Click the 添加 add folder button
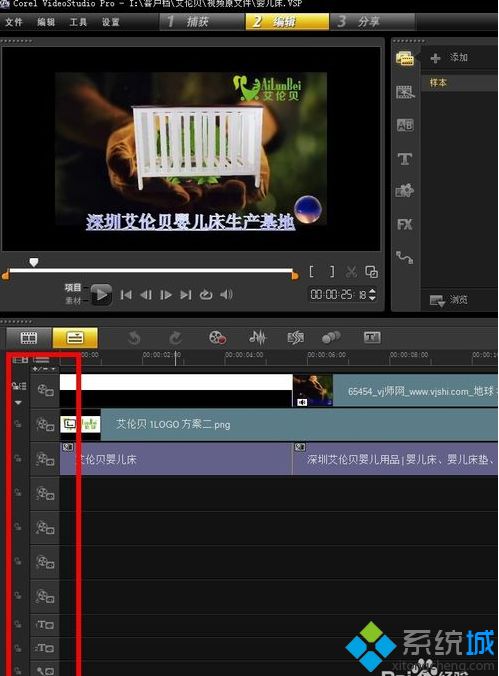Image resolution: width=499 pixels, height=676 pixels. (x=449, y=57)
